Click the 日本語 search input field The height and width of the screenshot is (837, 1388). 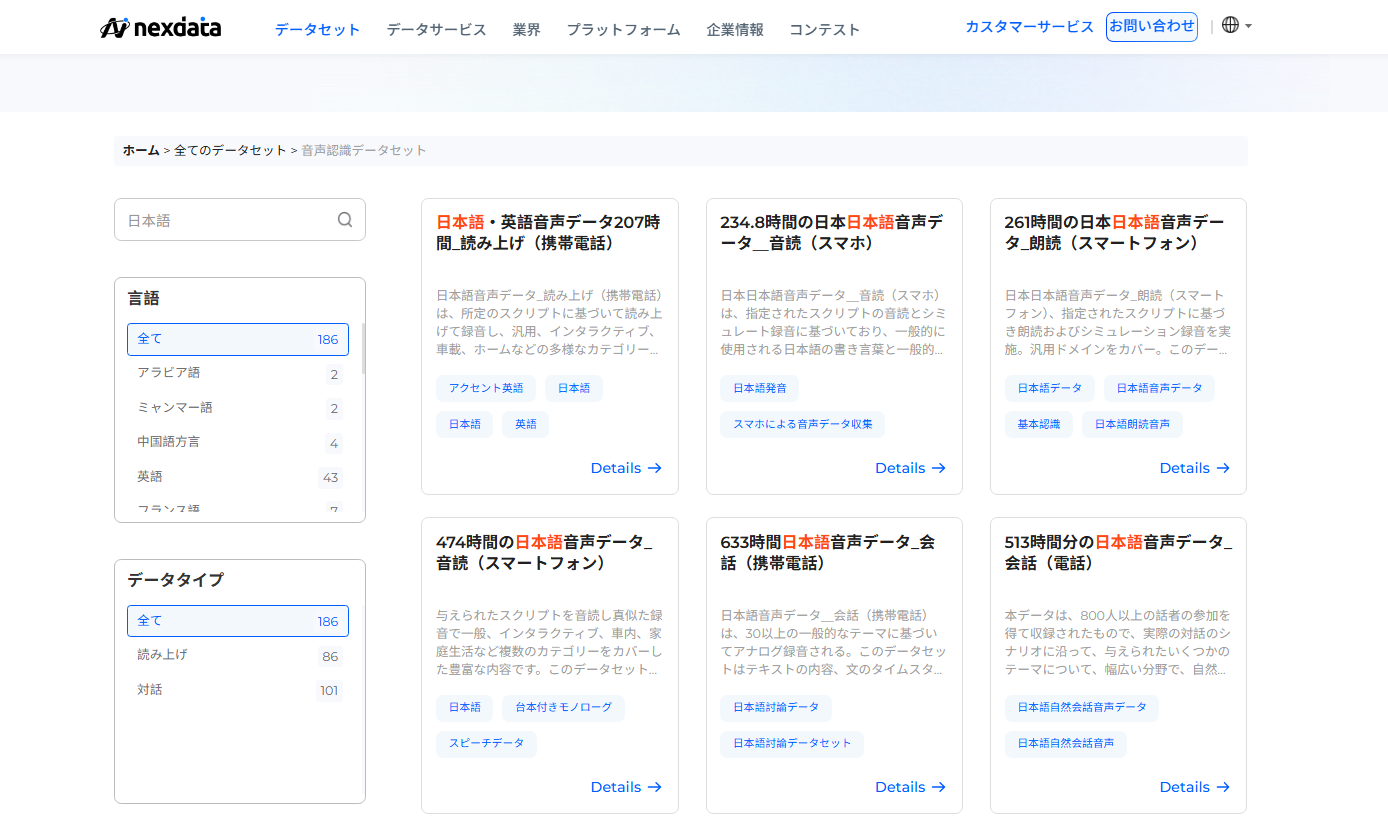click(x=228, y=220)
